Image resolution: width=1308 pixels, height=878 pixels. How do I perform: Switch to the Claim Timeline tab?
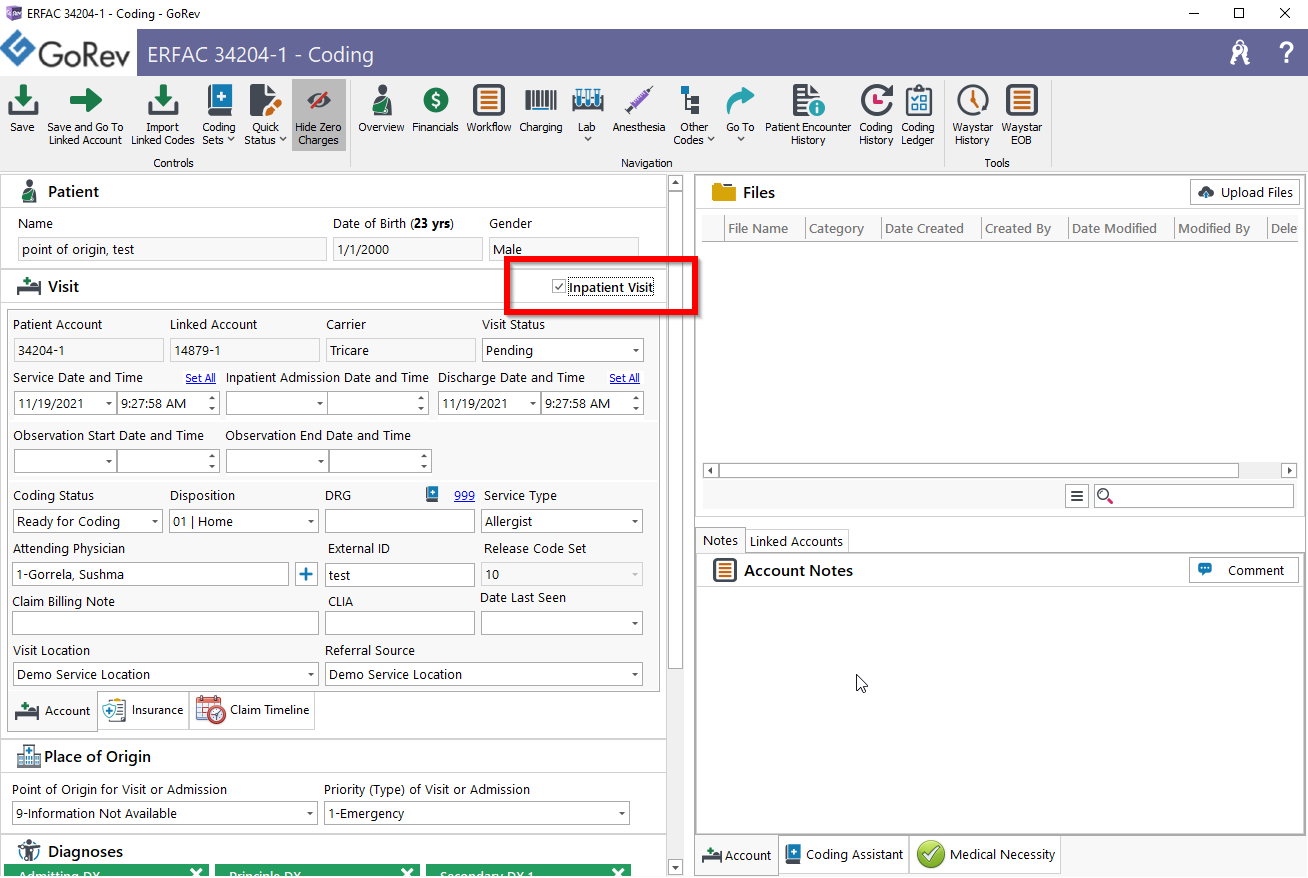(x=253, y=710)
